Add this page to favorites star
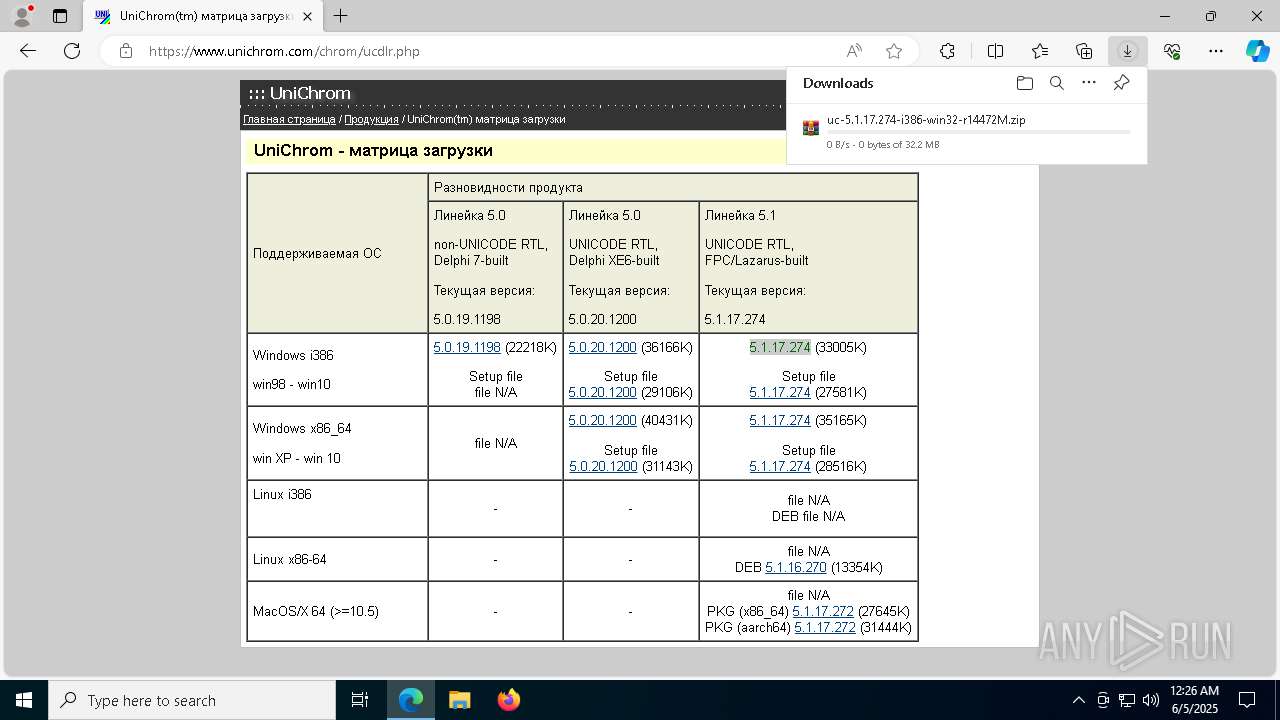Screen dimensions: 1280x720 [894, 51]
